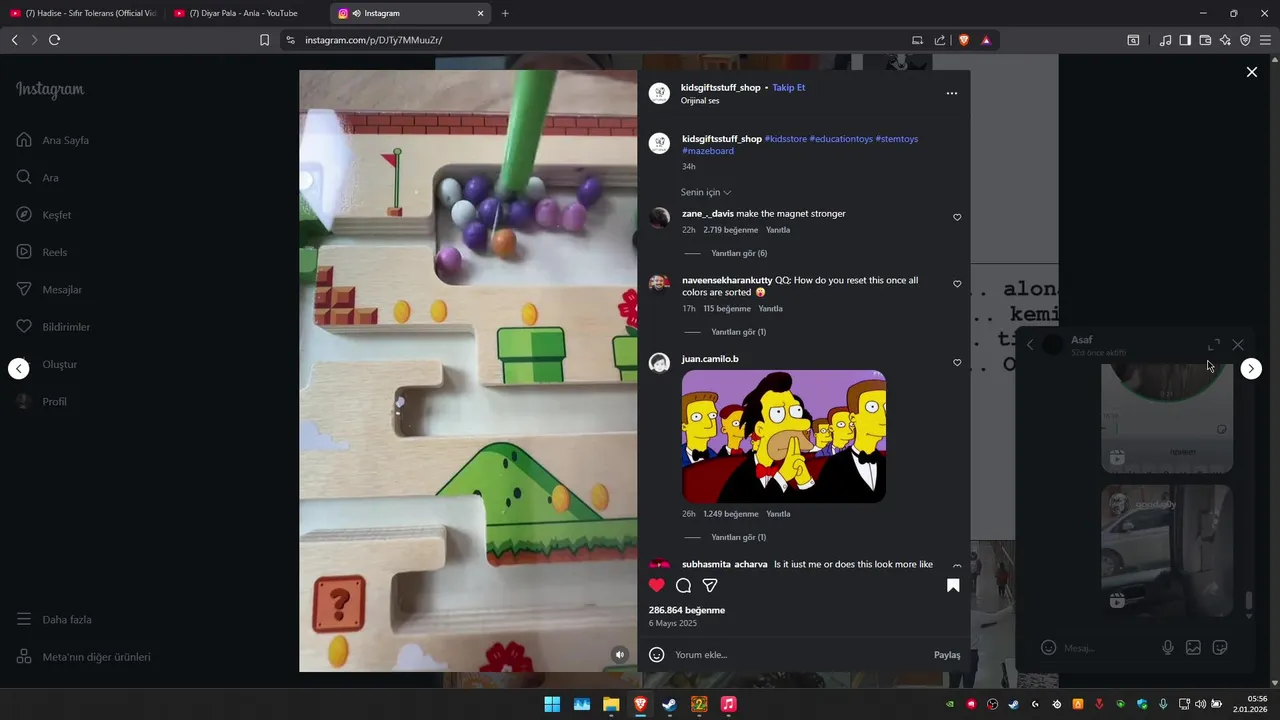Open music note playlist icon in toolbar

coord(1165,40)
